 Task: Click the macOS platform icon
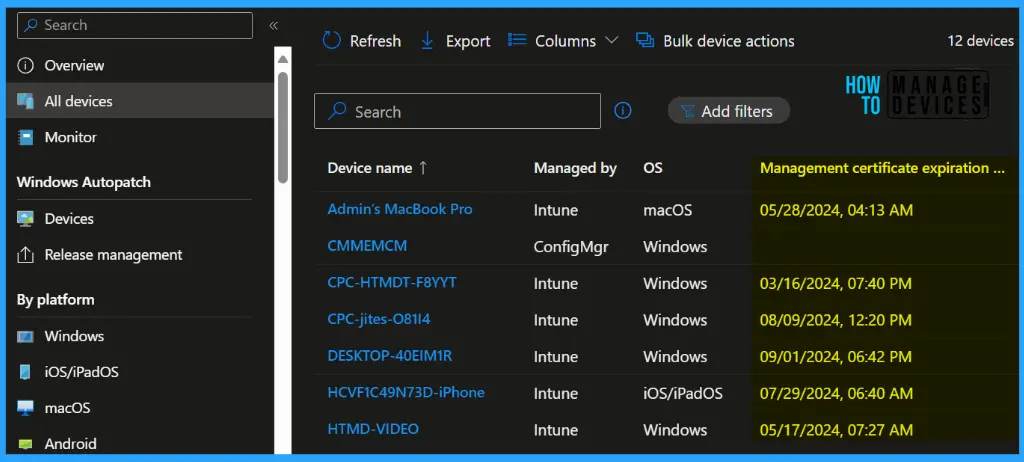click(25, 408)
